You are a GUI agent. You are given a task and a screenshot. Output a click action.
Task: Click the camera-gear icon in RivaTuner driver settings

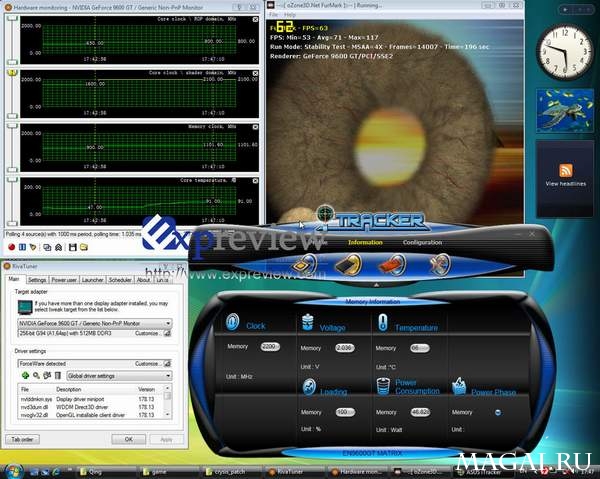[47, 376]
